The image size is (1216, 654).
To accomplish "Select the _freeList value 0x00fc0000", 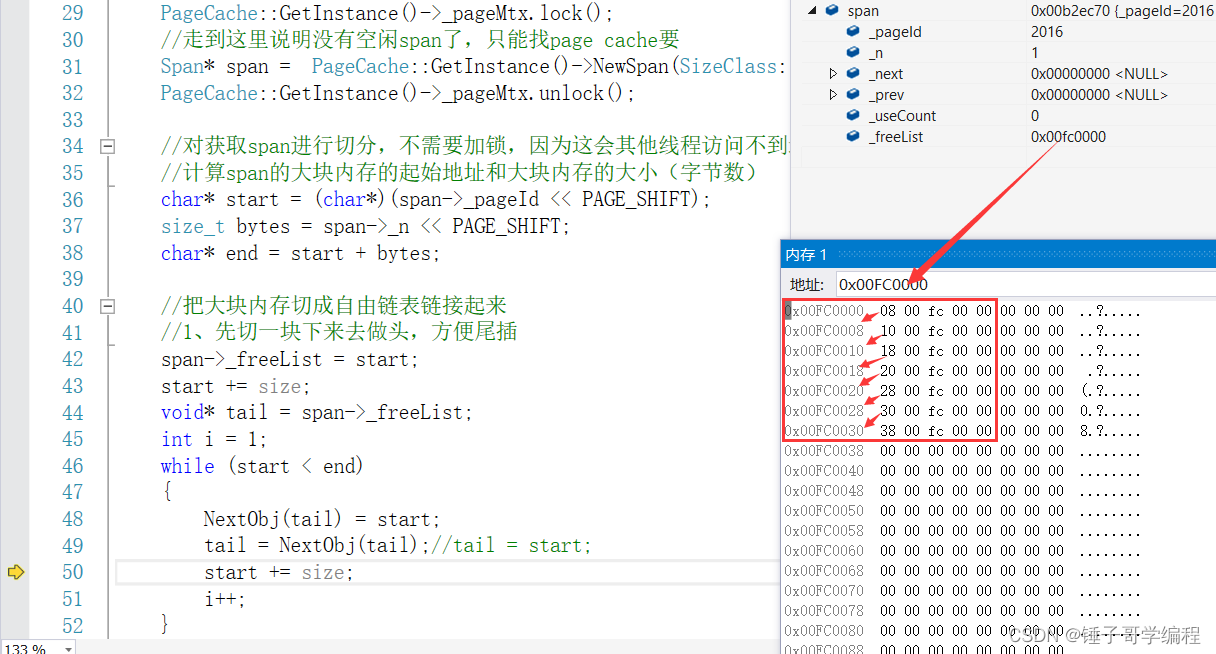I will tap(1068, 137).
